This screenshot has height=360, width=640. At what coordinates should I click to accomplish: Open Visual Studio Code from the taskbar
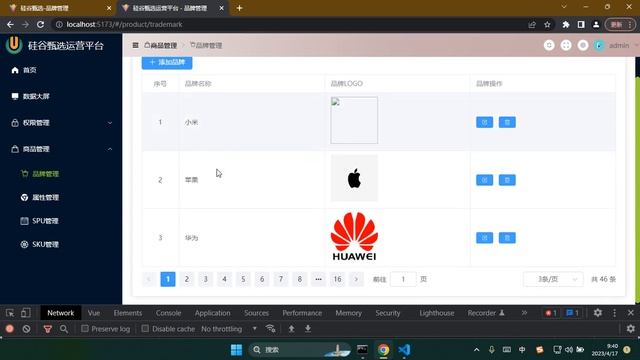(x=404, y=350)
